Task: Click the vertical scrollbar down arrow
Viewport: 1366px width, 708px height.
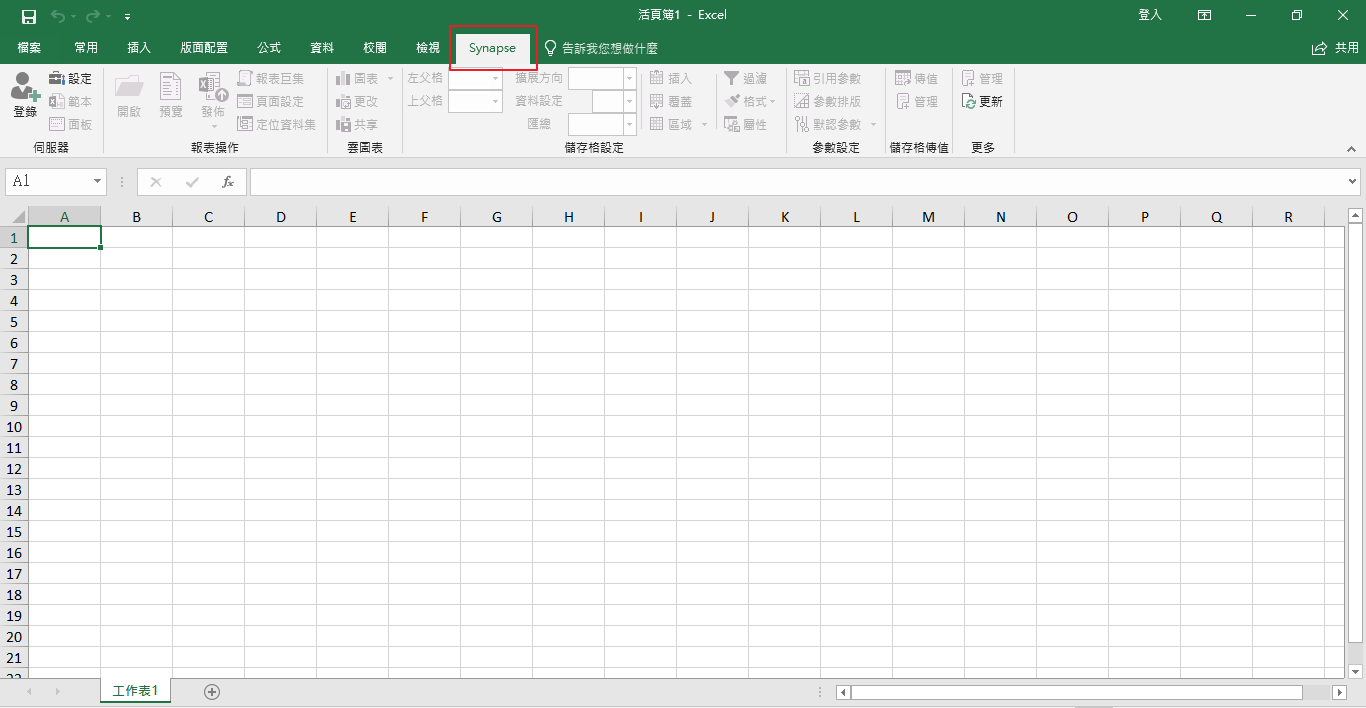Action: tap(1355, 671)
